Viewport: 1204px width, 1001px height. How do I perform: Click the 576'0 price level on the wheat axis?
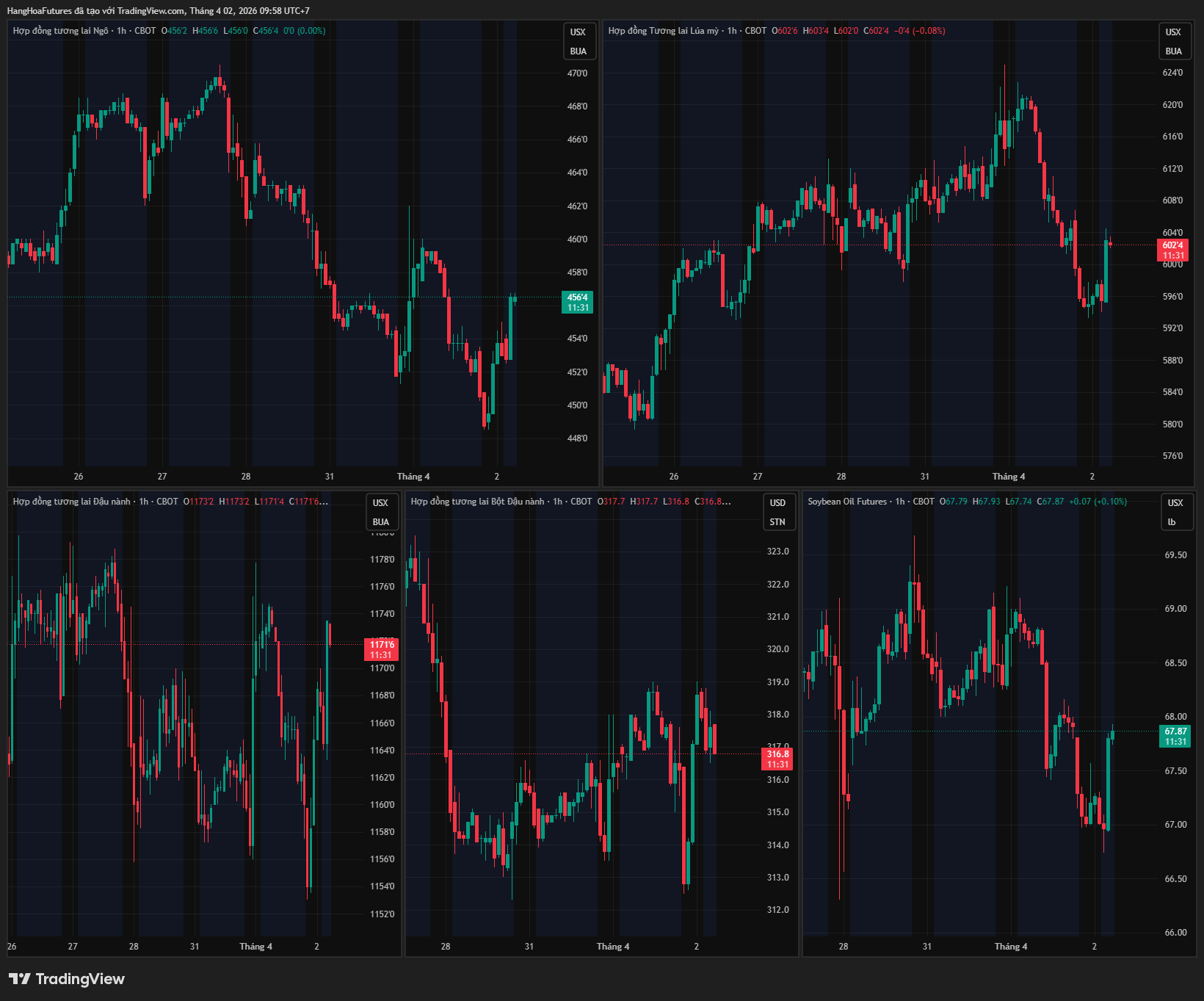1173,456
